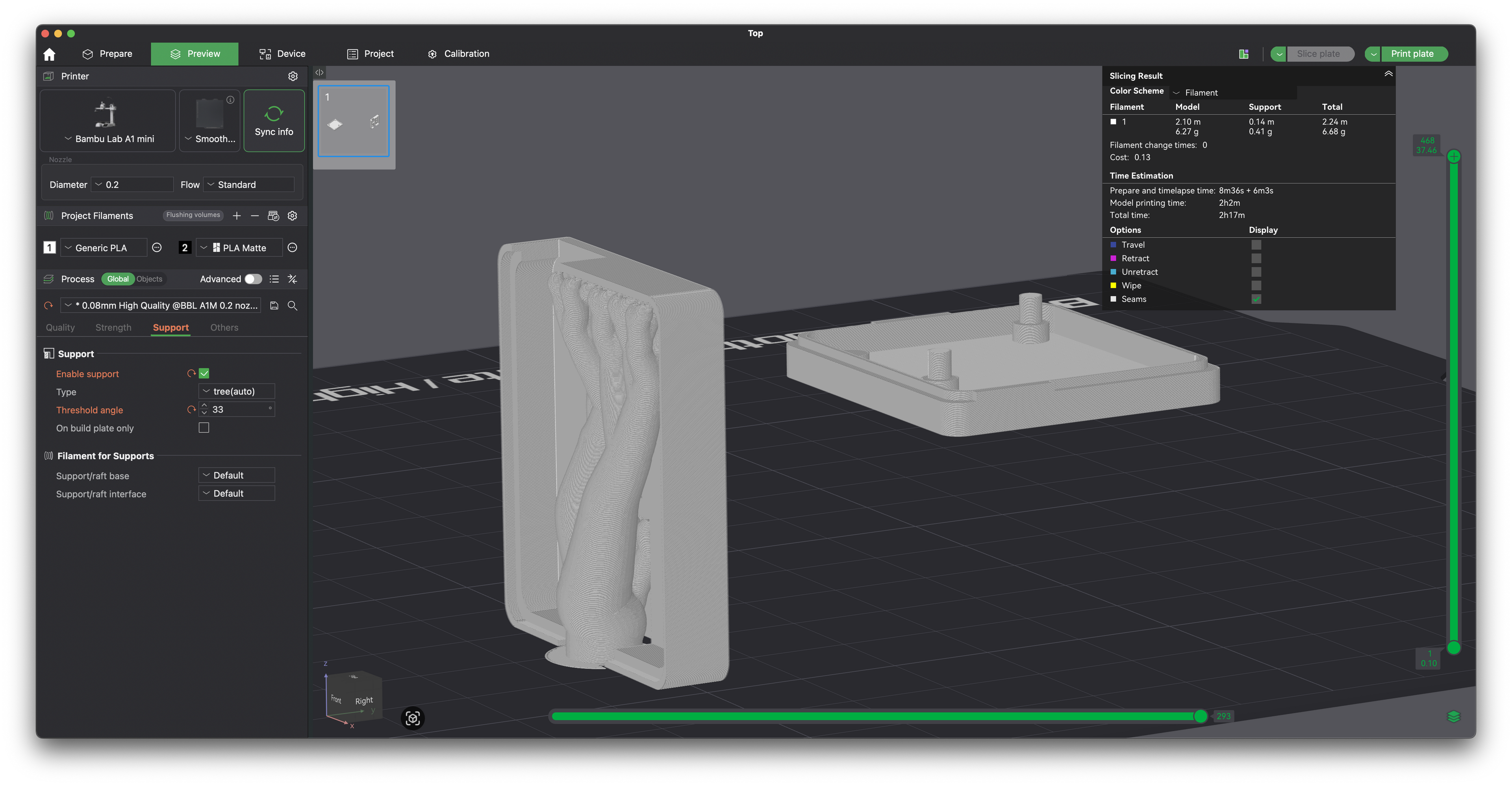The height and width of the screenshot is (786, 1512).
Task: Open layers view icon bottom right
Action: pos(1453,716)
